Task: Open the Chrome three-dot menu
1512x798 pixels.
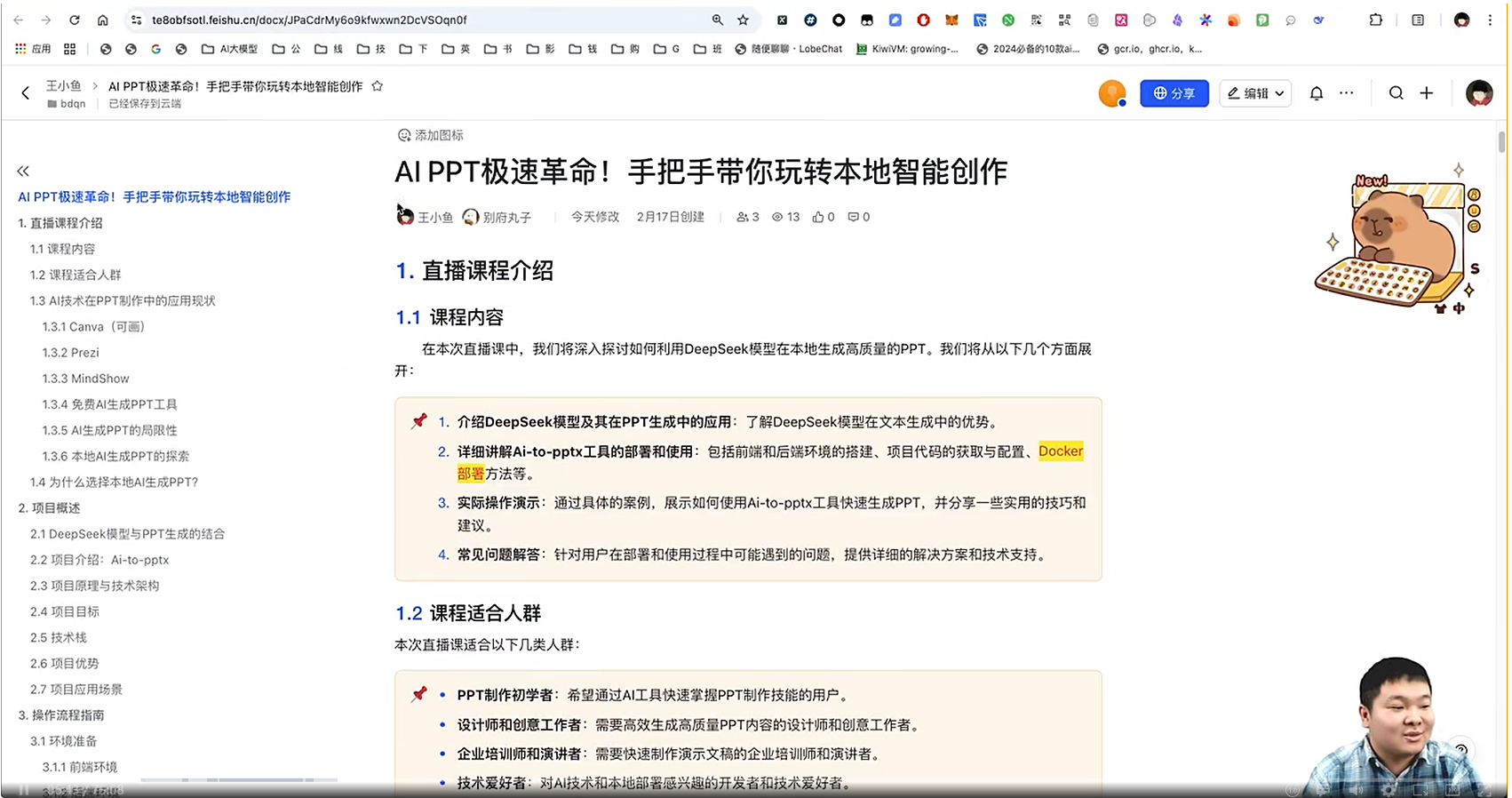Action: [x=1490, y=20]
